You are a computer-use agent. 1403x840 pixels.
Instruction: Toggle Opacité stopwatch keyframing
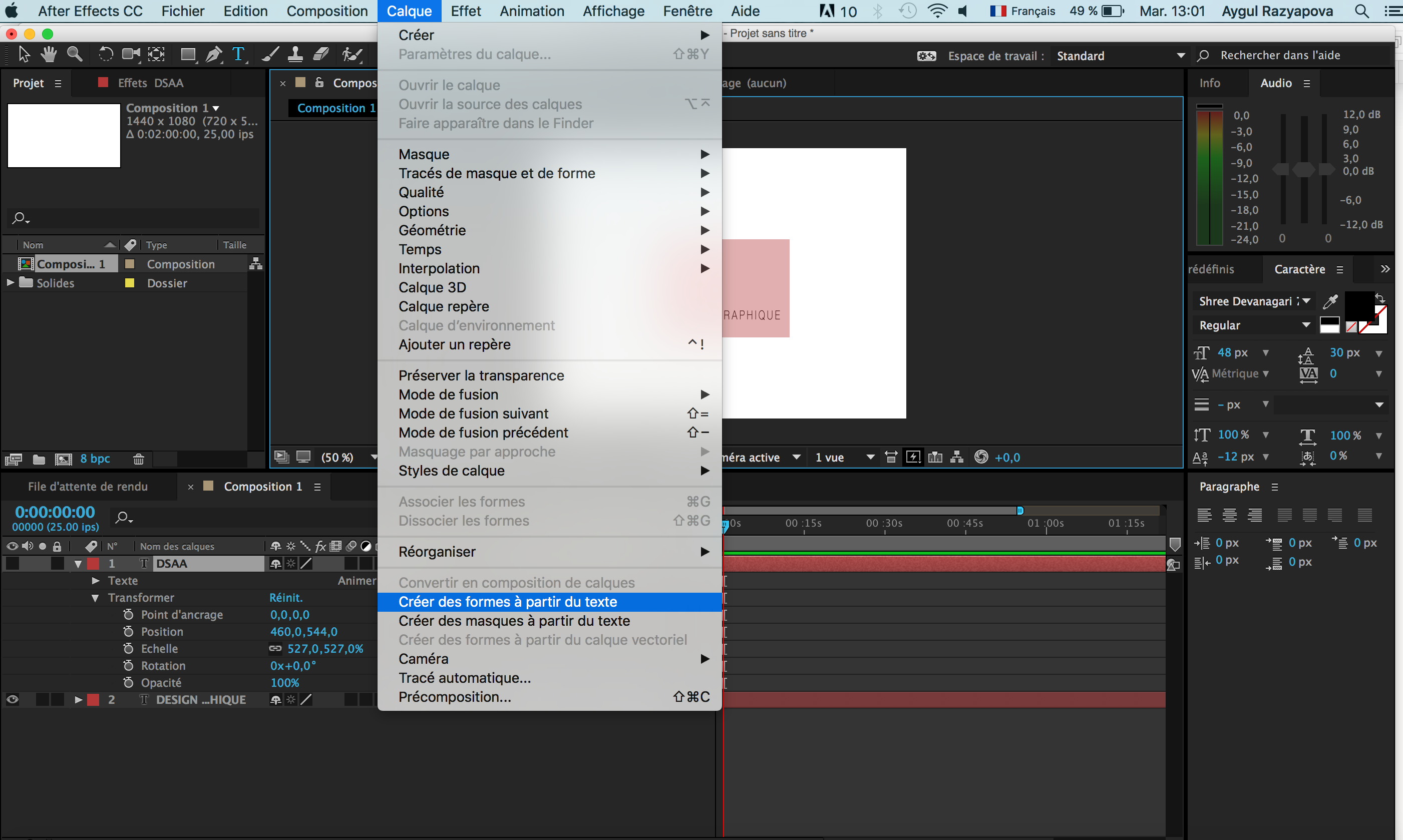(129, 683)
